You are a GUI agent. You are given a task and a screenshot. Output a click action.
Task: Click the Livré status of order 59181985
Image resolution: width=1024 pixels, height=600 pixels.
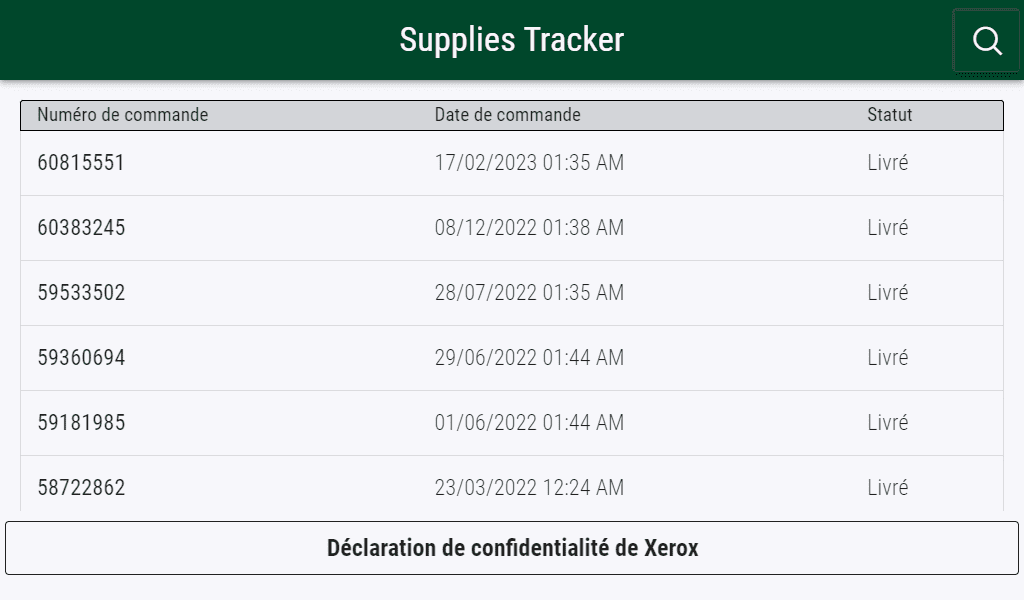click(x=888, y=422)
